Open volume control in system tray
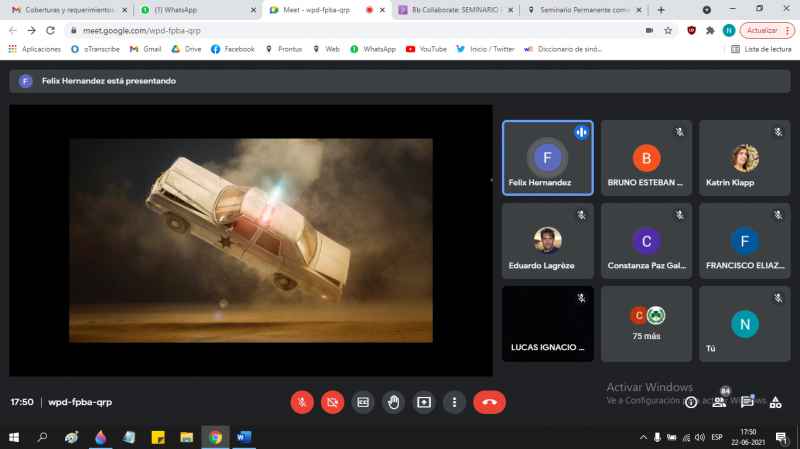 (x=700, y=437)
